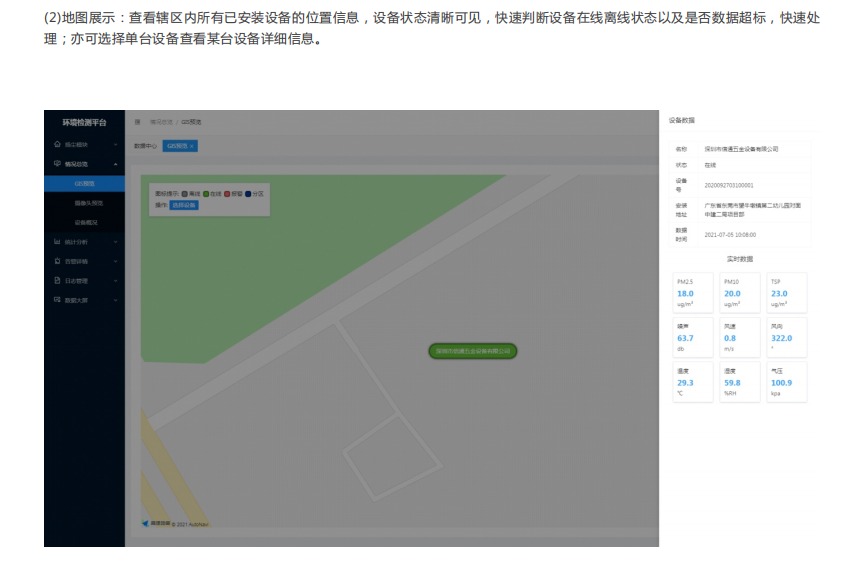Viewport: 850px width, 580px height.
Task: Select GIS预览 in the sidebar submenu
Action: (84, 184)
